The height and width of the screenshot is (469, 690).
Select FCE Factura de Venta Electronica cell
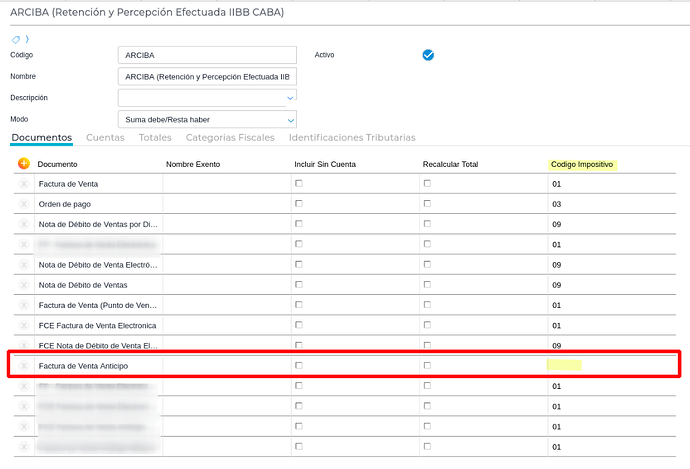(x=99, y=326)
